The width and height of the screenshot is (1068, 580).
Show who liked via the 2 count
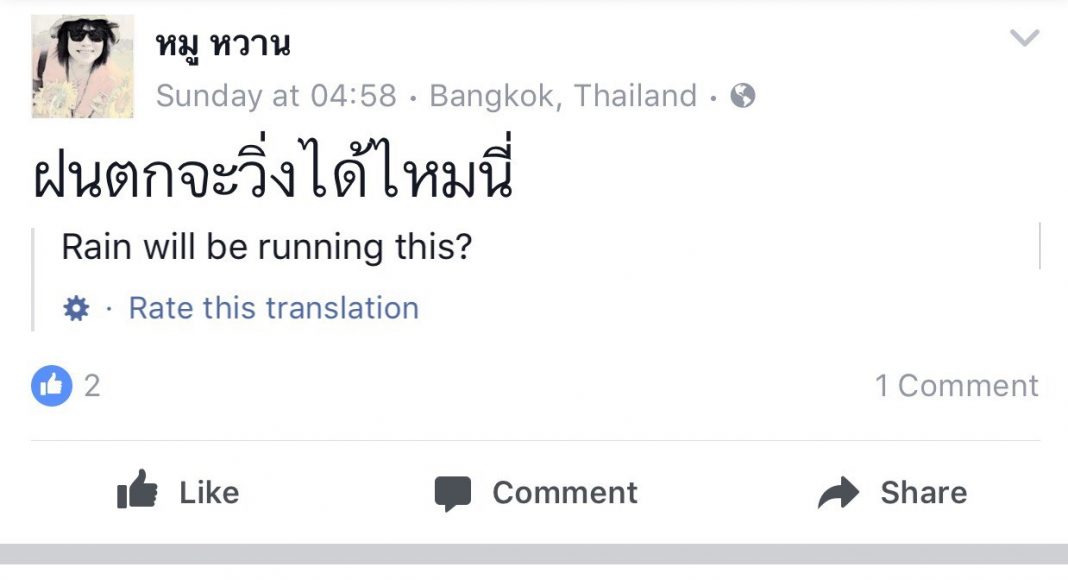tap(92, 386)
